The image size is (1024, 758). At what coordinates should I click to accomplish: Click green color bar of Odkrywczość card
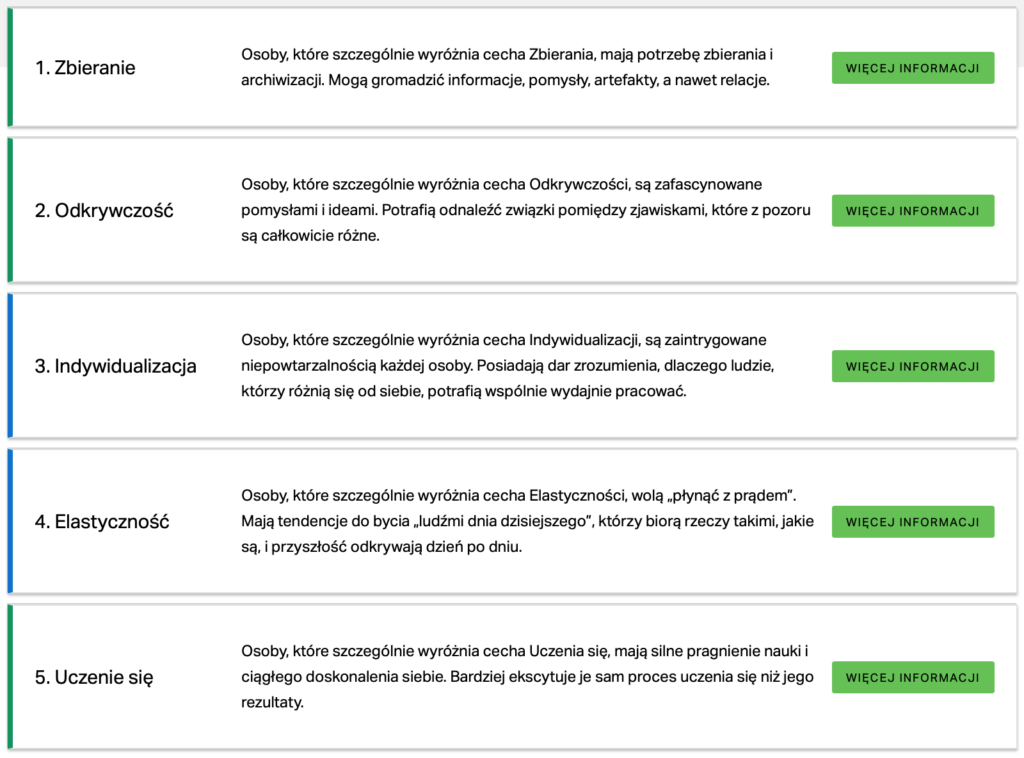pos(10,210)
